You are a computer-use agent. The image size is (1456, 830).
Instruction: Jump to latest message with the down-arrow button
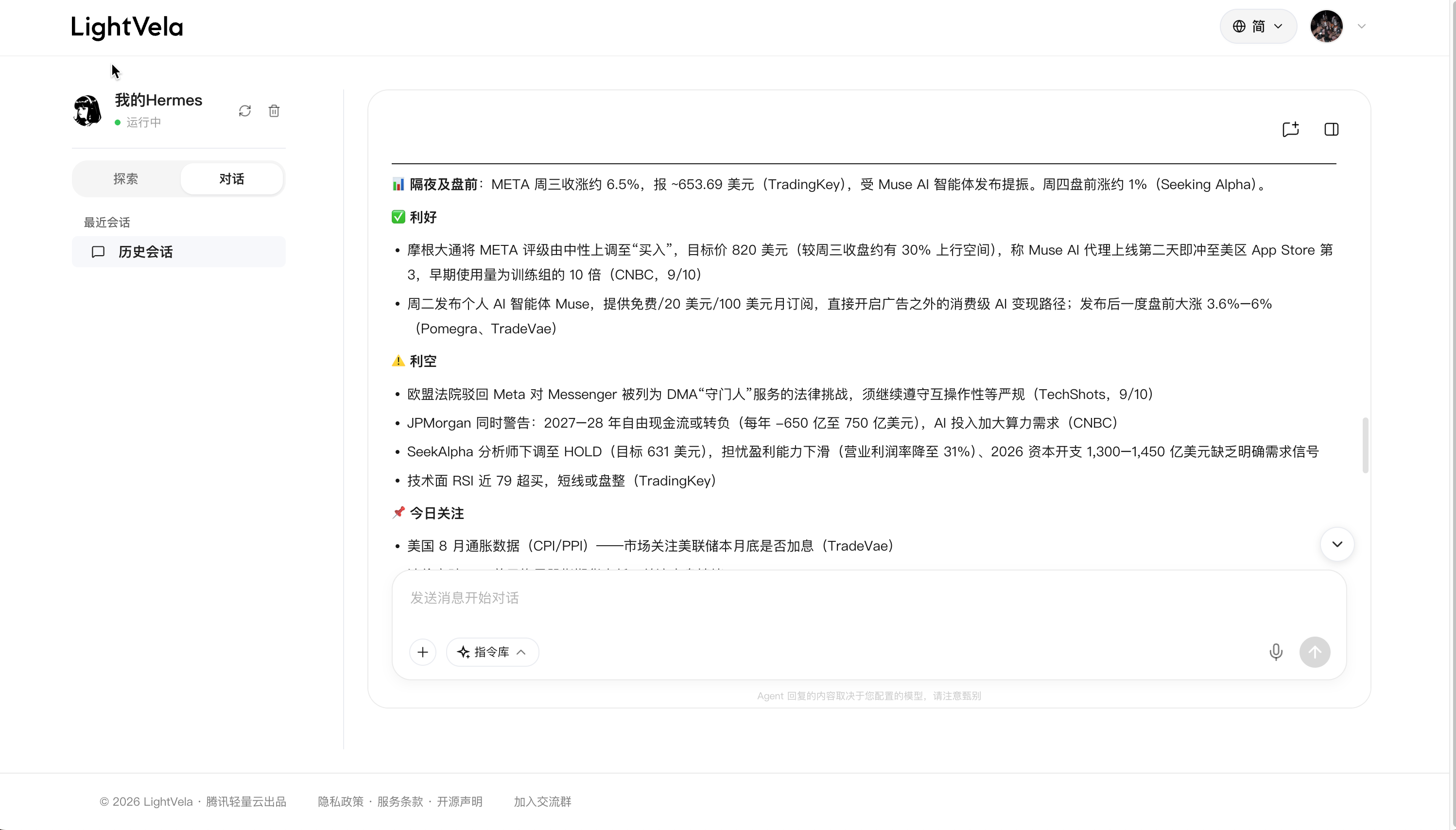(1337, 544)
